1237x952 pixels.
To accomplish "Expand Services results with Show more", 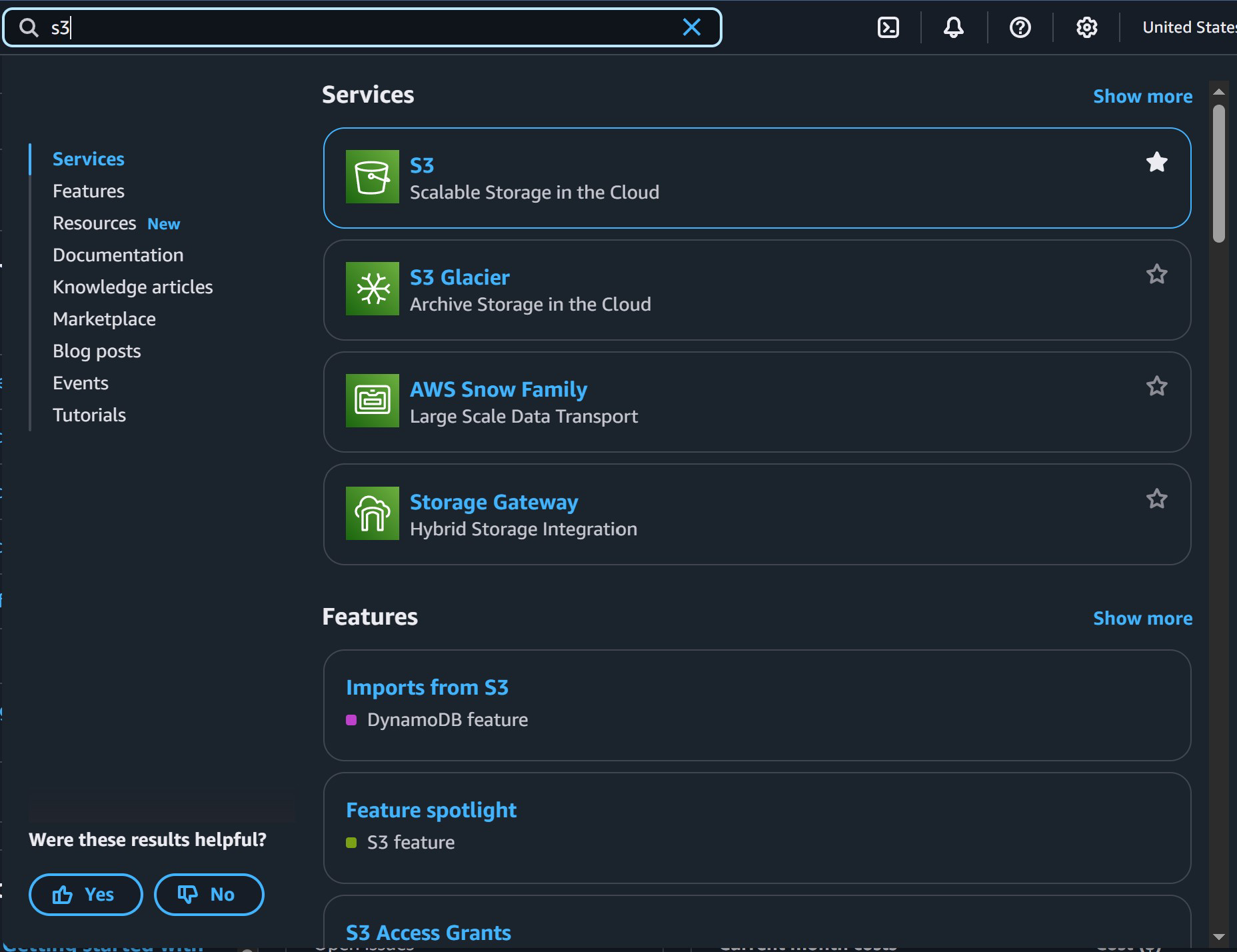I will coord(1142,96).
